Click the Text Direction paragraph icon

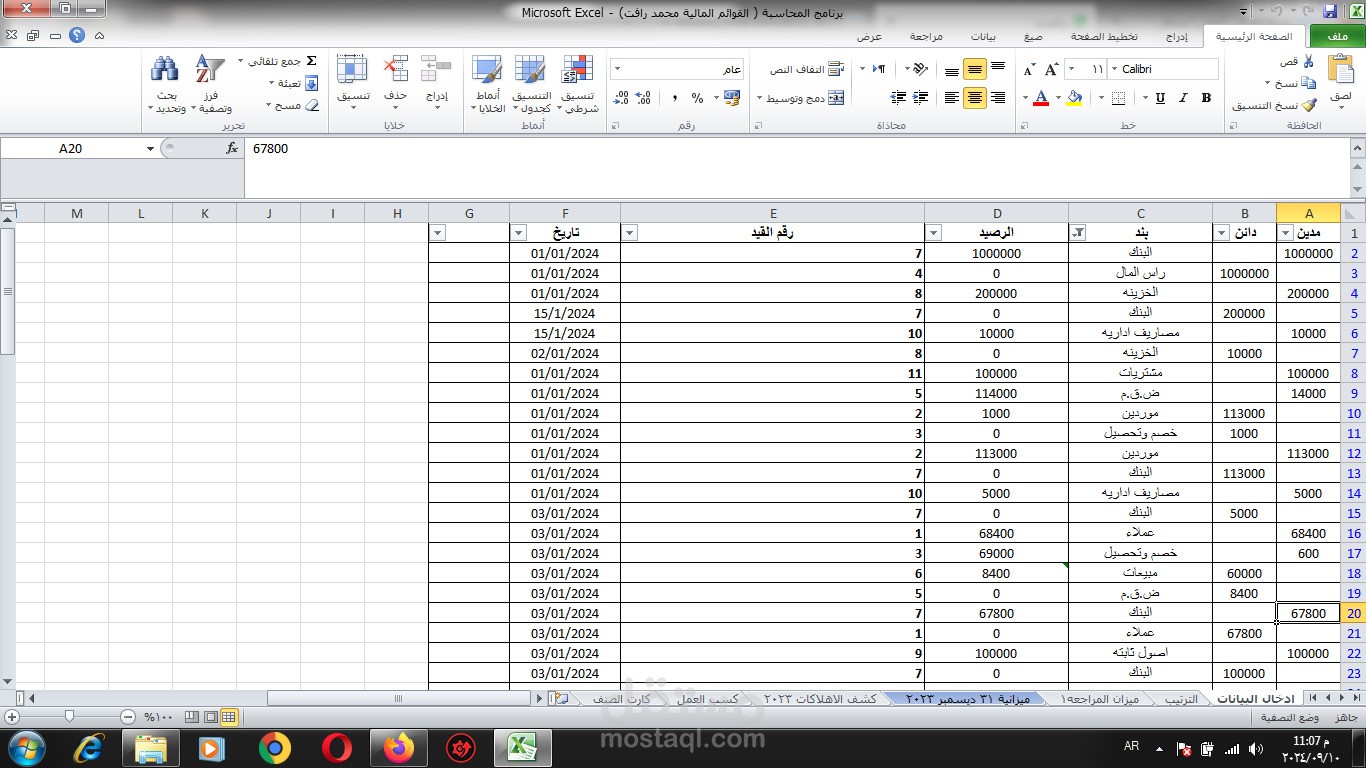pyautogui.click(x=879, y=69)
